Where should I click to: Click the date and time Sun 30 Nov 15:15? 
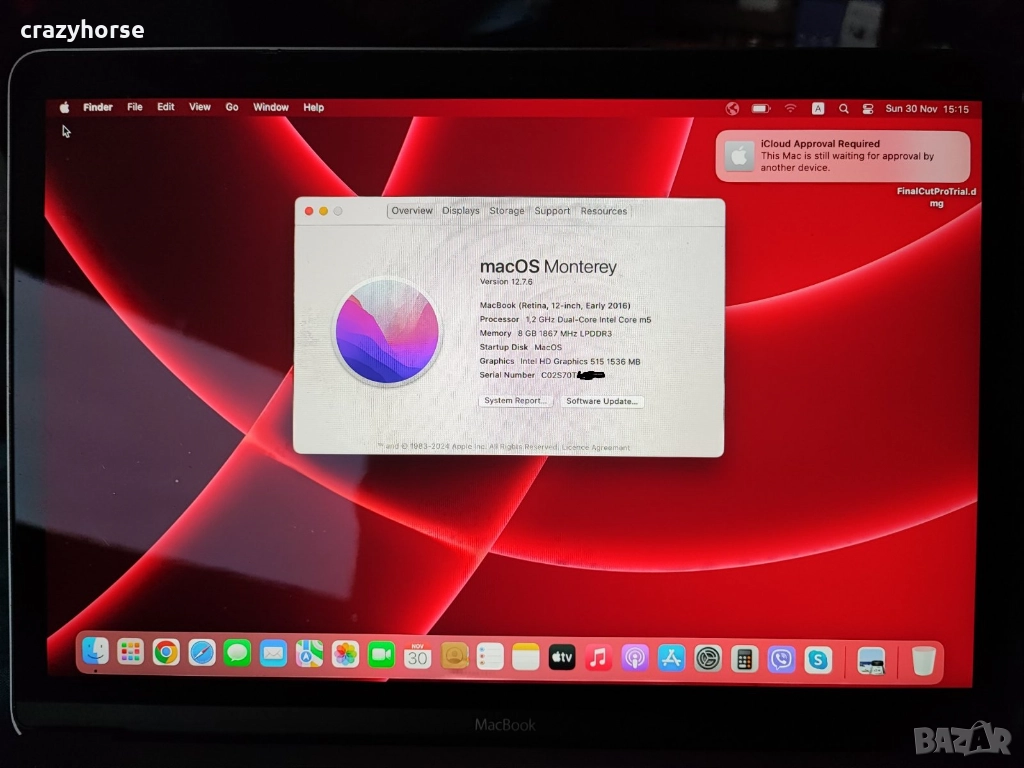point(927,109)
